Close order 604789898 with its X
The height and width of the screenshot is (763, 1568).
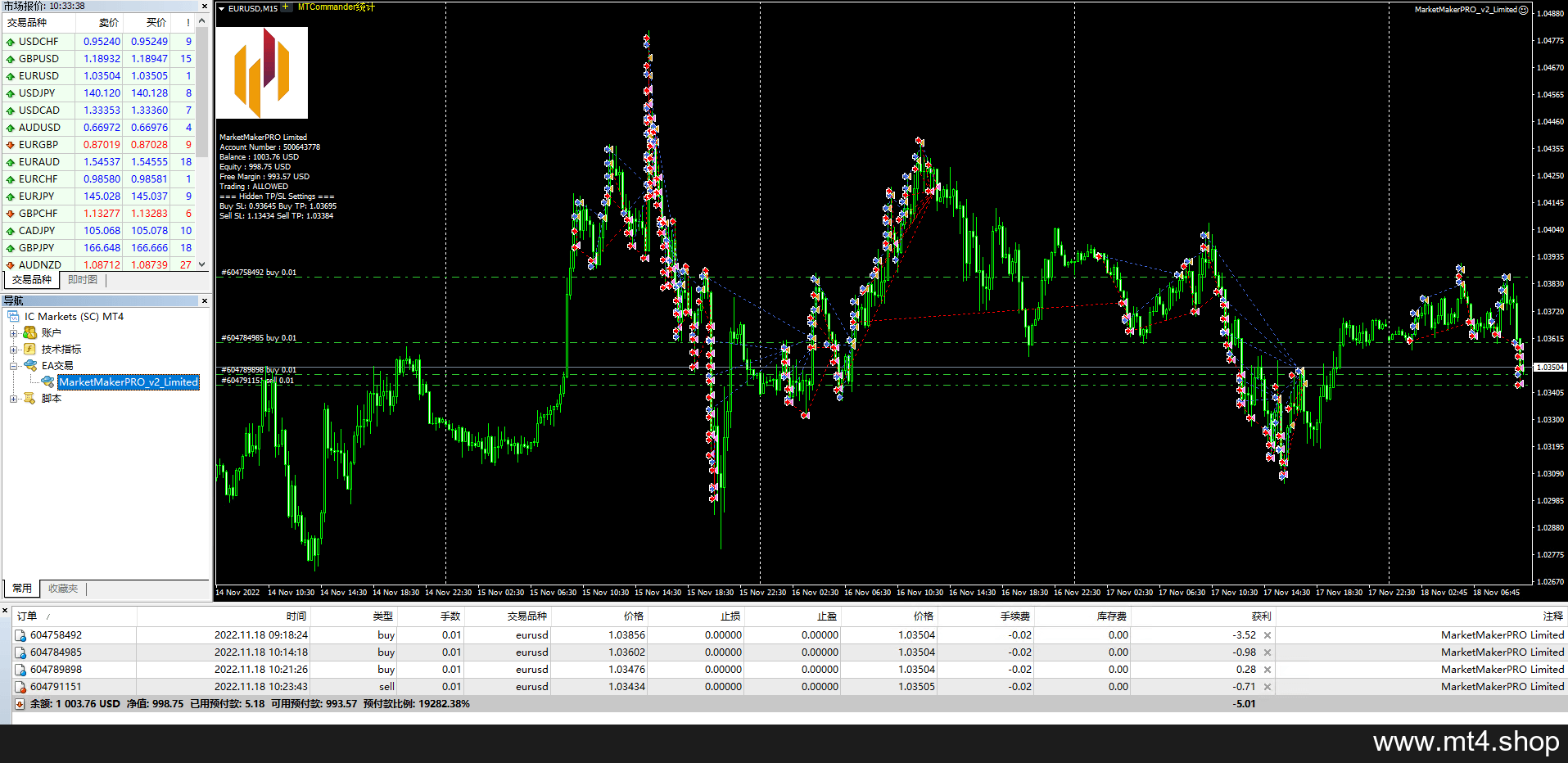click(x=1268, y=670)
